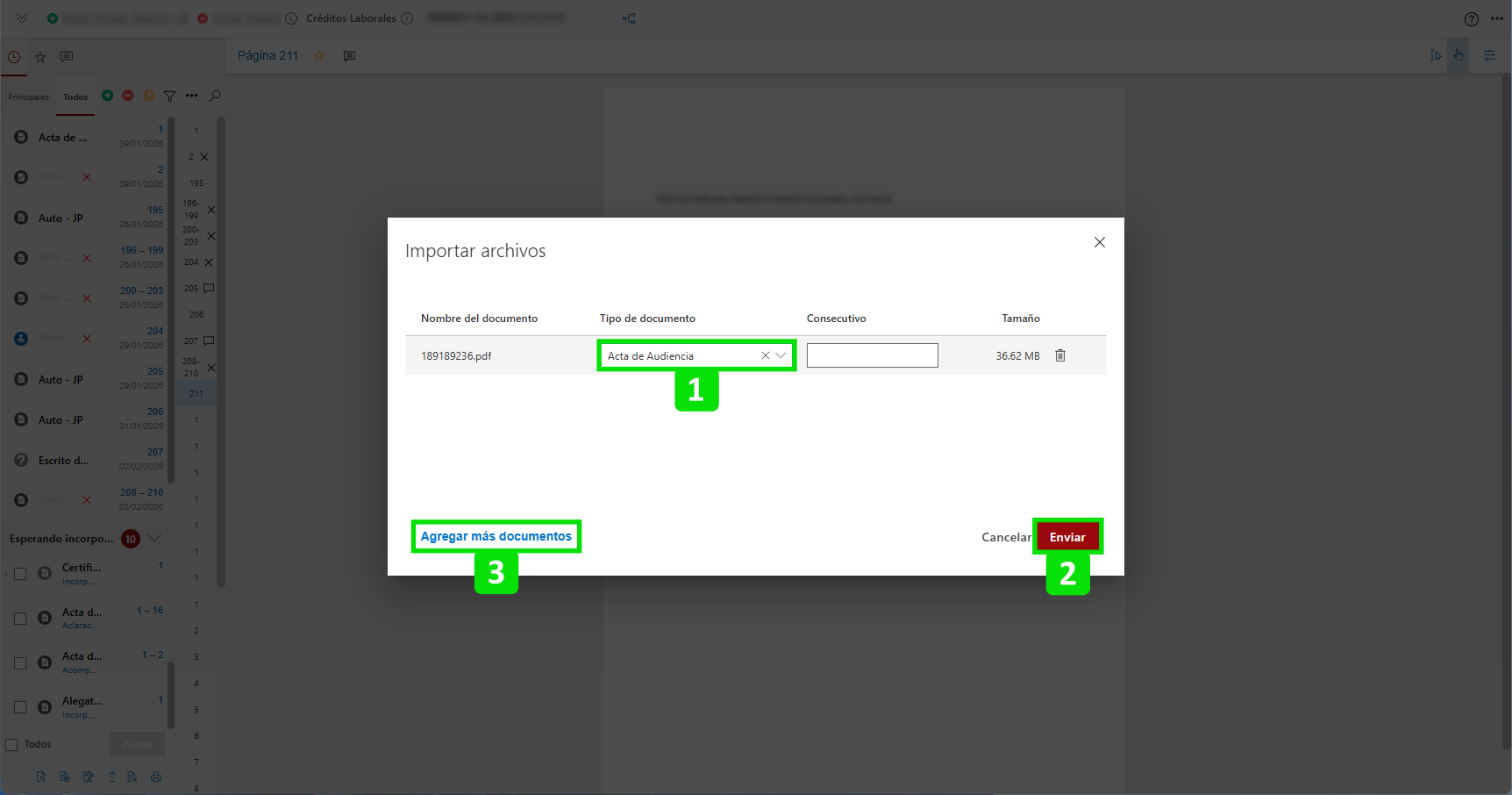Click the Agregar más documentos link
The image size is (1512, 795).
pos(496,536)
